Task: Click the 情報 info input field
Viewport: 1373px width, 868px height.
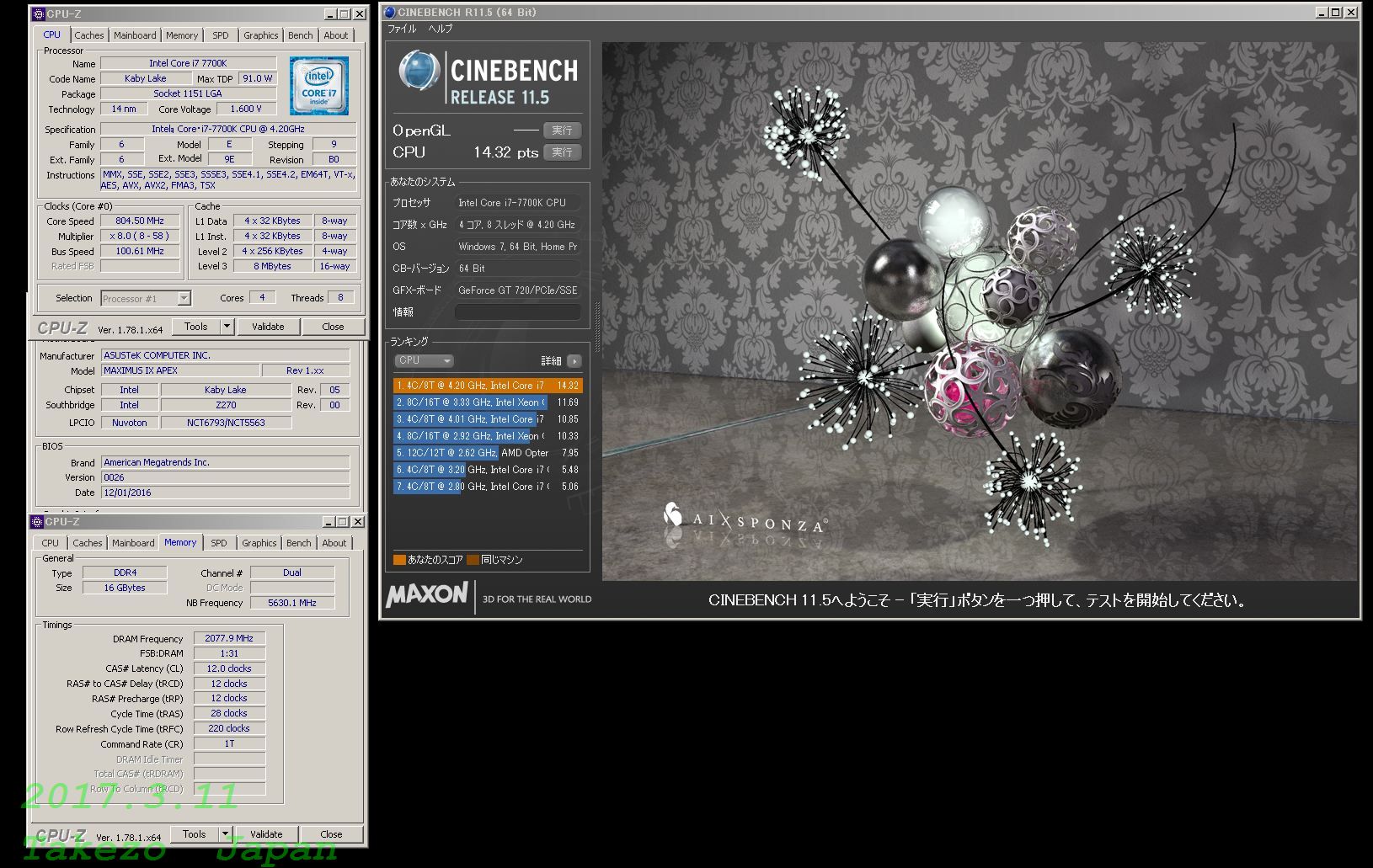Action: tap(518, 312)
